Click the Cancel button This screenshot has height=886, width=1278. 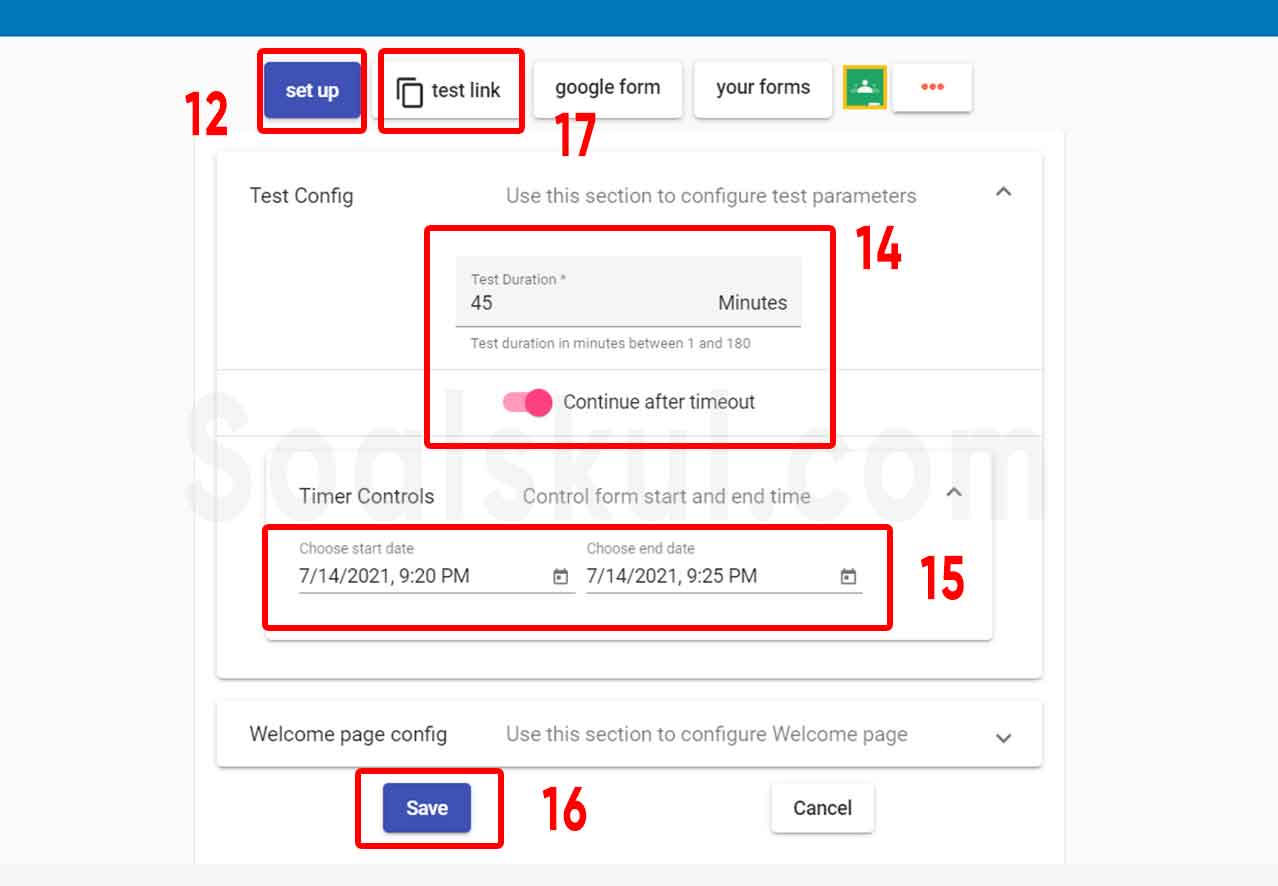click(x=823, y=808)
